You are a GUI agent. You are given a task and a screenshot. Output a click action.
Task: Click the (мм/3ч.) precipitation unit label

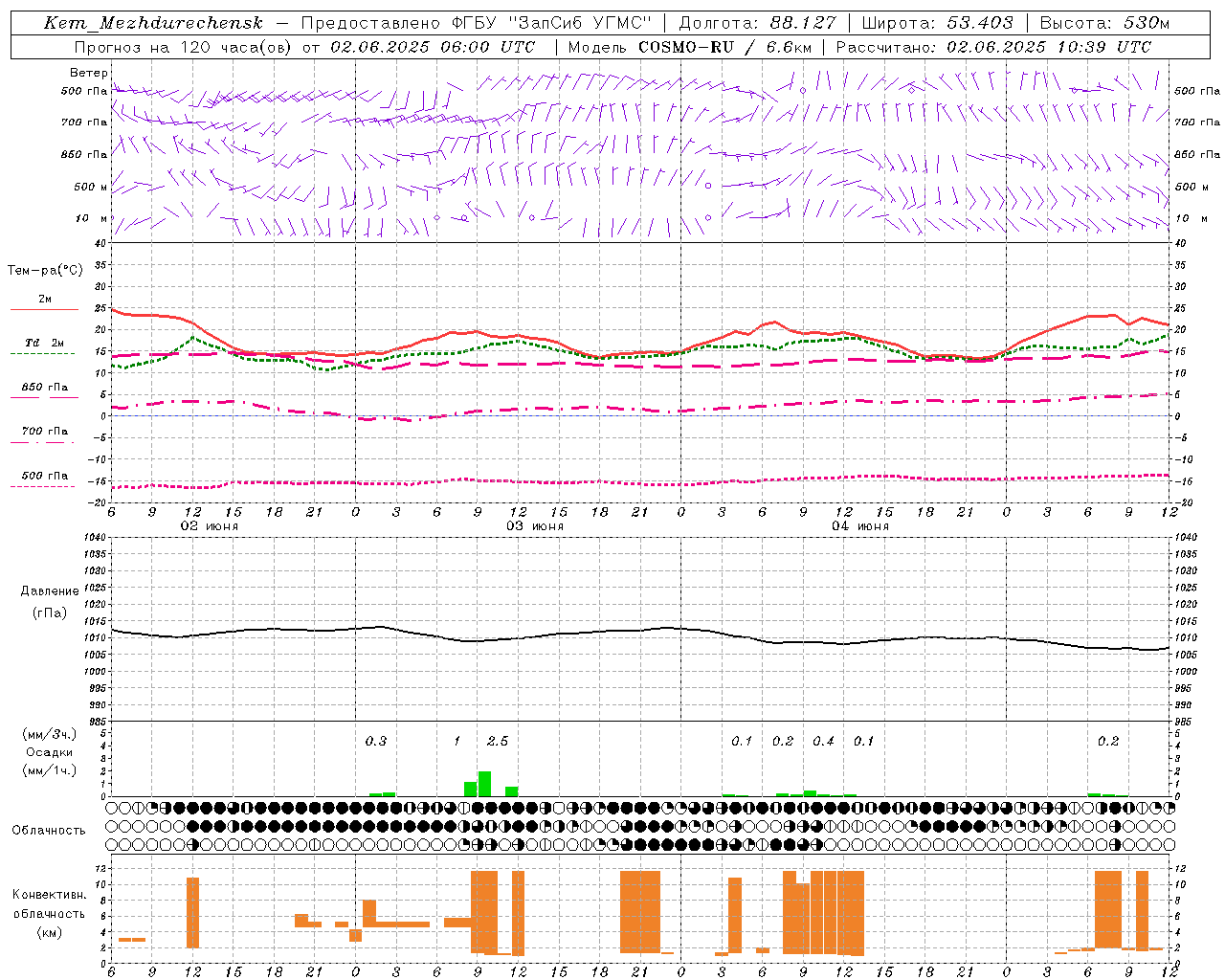[x=48, y=734]
